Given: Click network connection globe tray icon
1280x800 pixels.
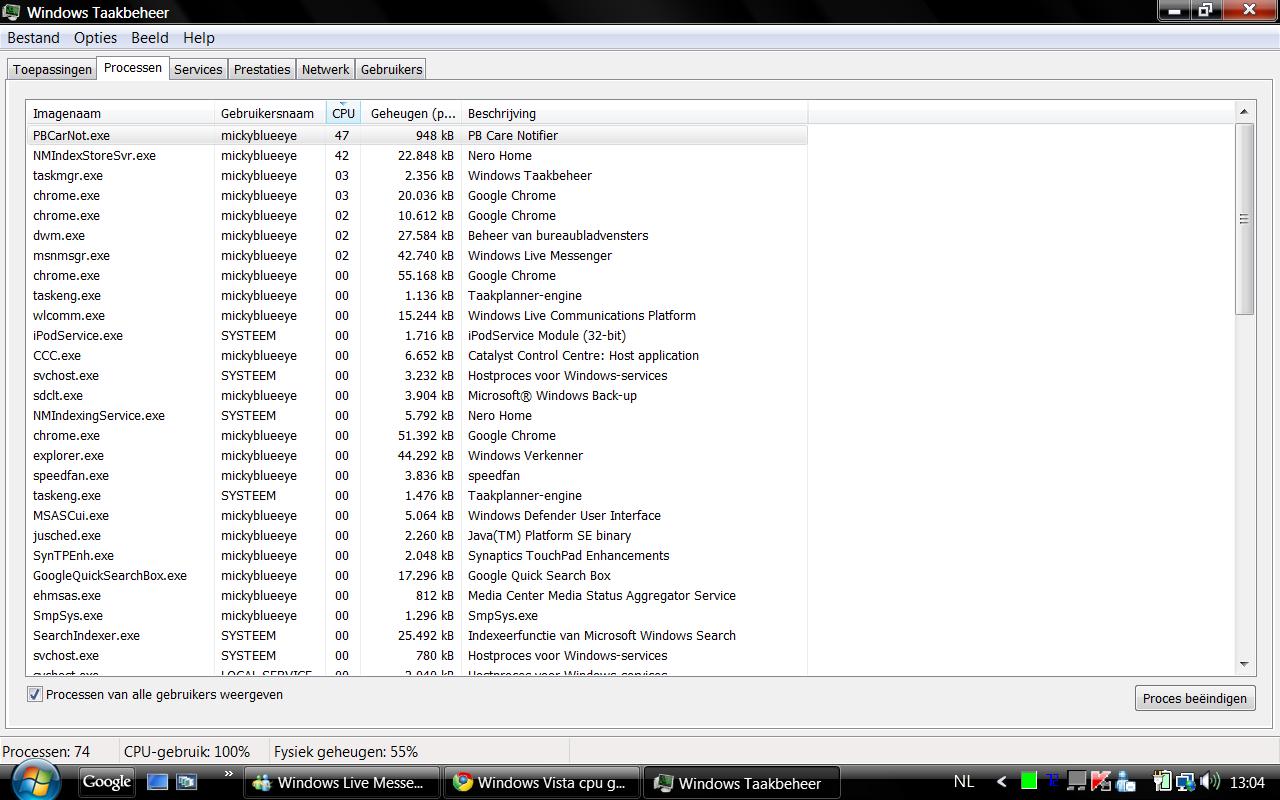Looking at the screenshot, I should 1185,781.
